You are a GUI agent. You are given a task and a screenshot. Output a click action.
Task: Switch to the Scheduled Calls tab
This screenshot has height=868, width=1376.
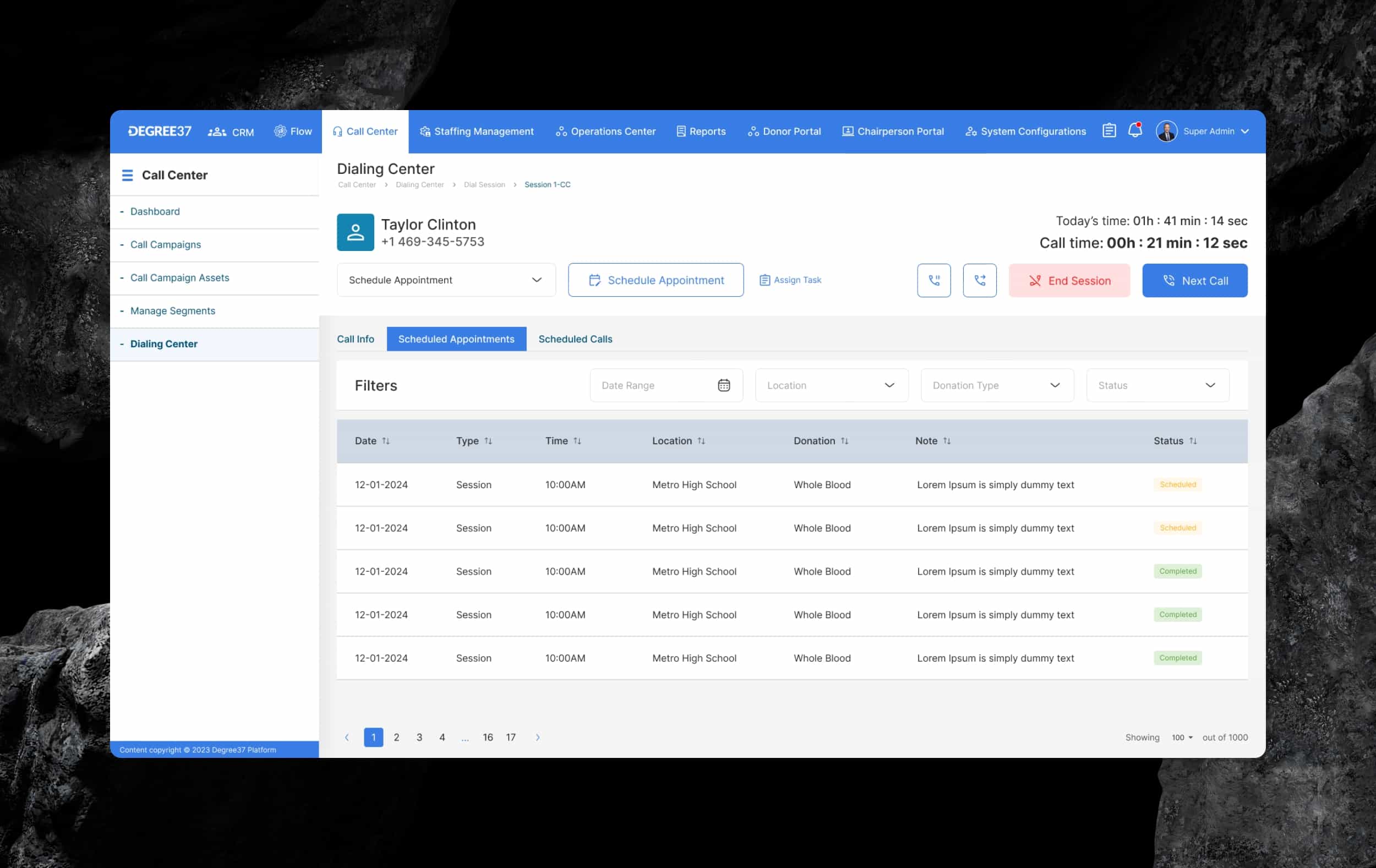(575, 340)
